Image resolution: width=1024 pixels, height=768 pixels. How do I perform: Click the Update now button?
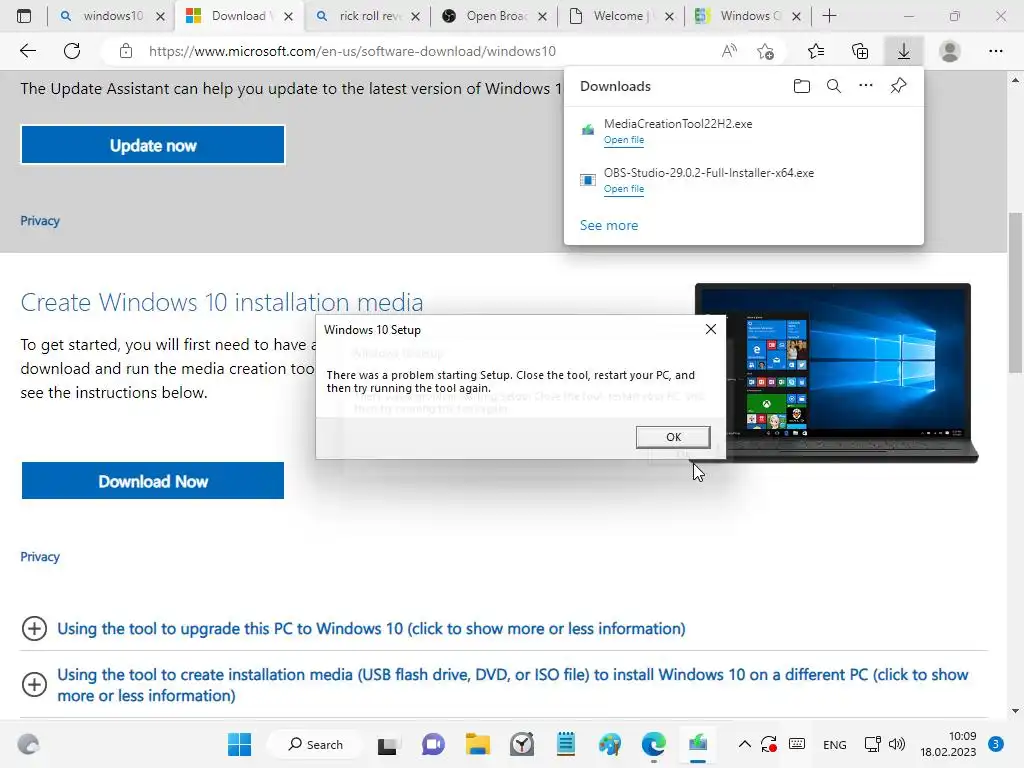click(153, 145)
